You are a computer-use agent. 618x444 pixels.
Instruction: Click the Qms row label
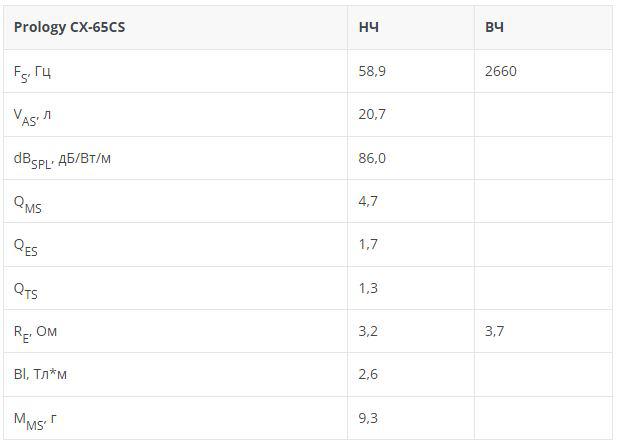pos(28,202)
